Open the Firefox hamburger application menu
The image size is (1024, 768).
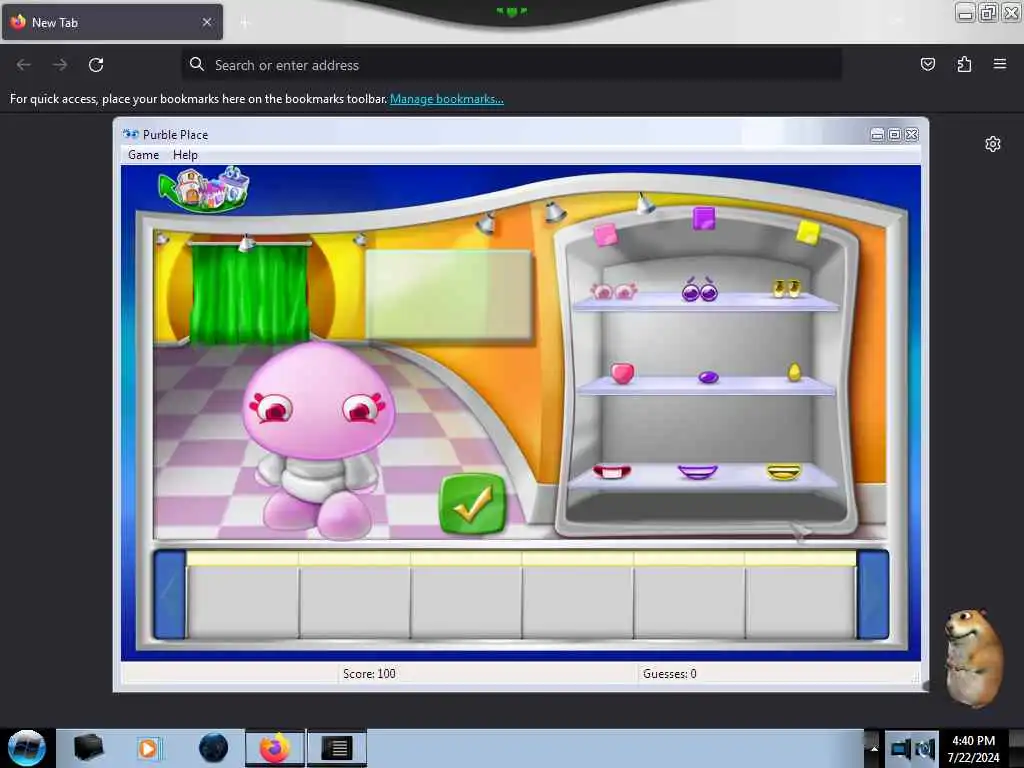[1000, 64]
